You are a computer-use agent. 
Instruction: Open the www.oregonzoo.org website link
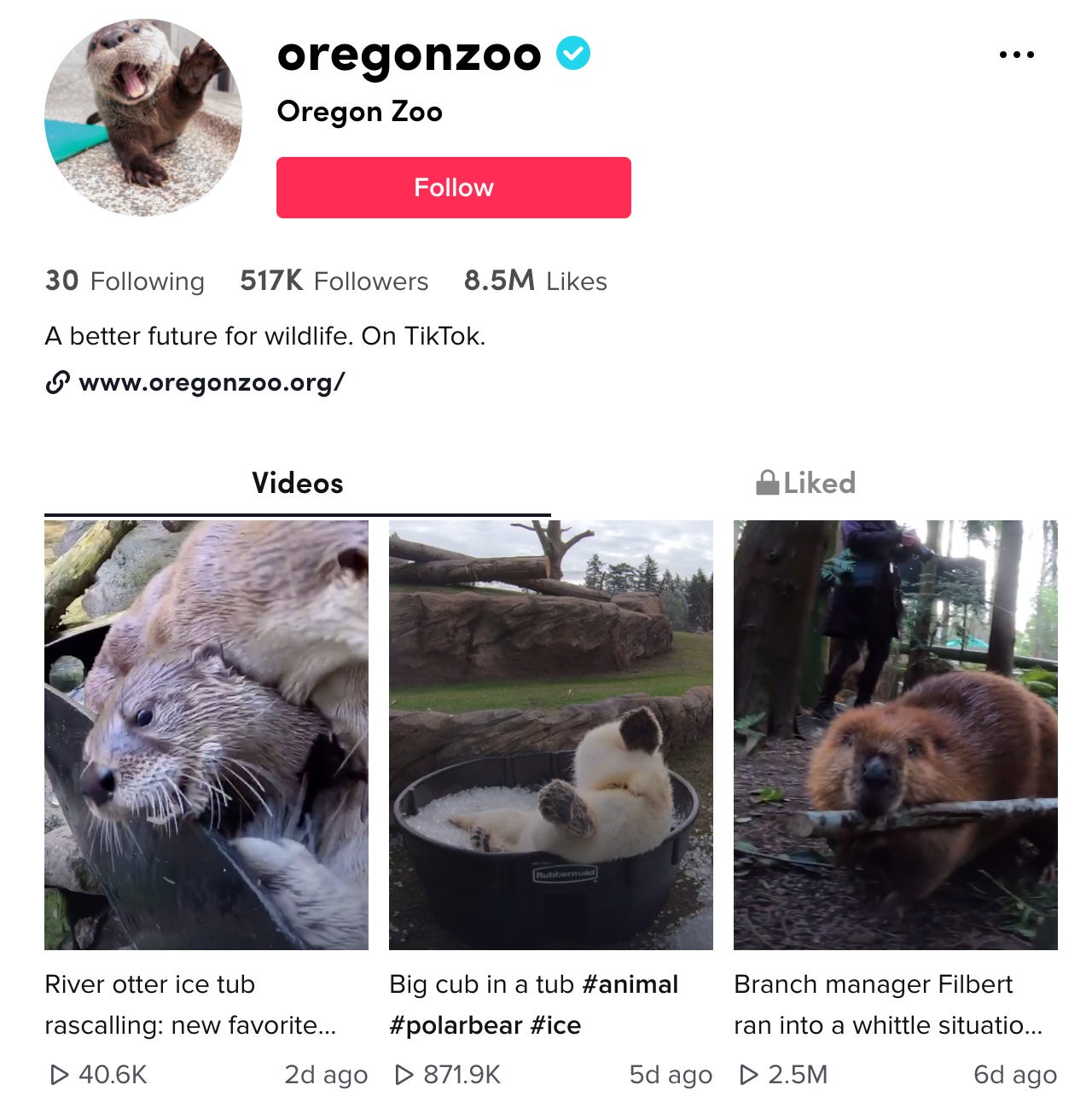212,382
